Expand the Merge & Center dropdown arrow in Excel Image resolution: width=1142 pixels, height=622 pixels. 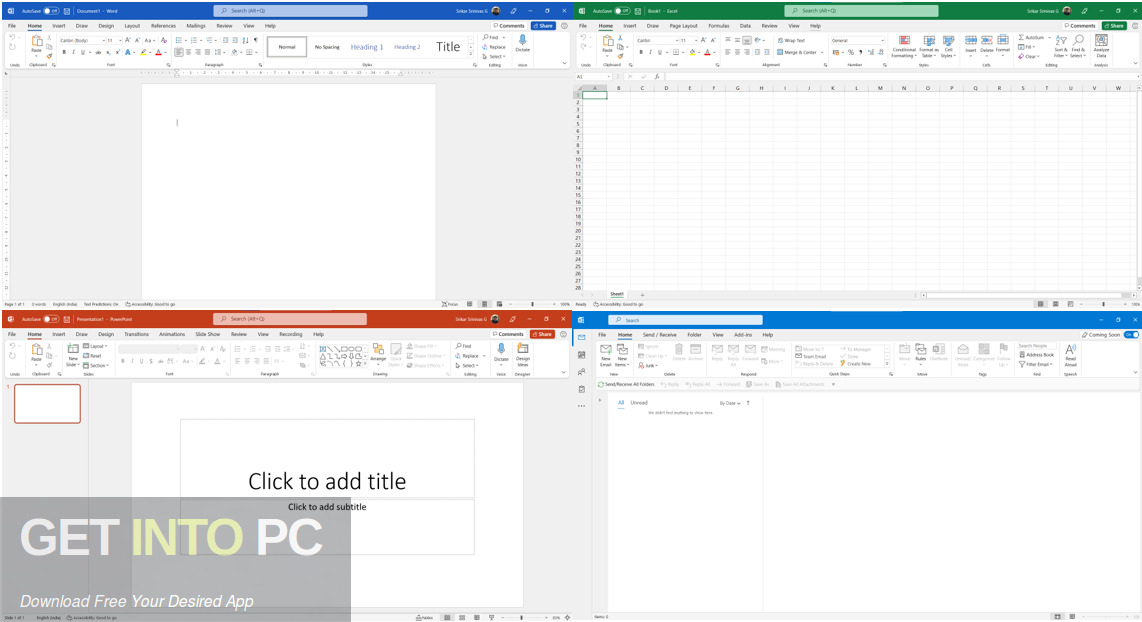point(822,52)
